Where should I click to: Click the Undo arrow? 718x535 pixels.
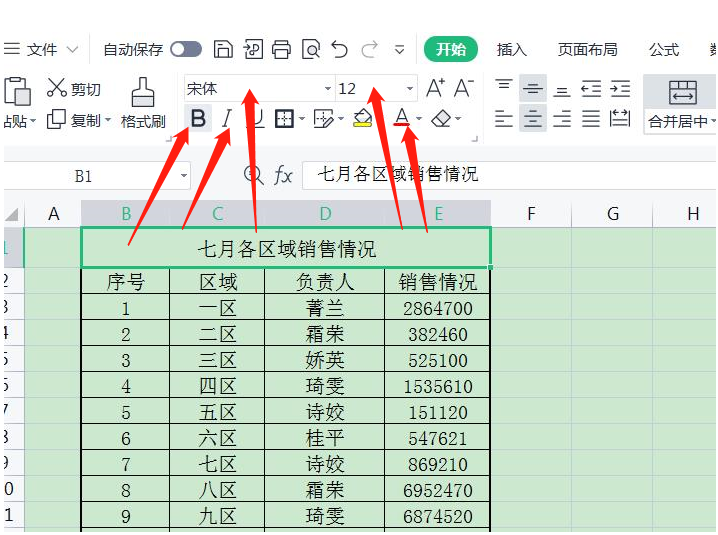point(340,49)
